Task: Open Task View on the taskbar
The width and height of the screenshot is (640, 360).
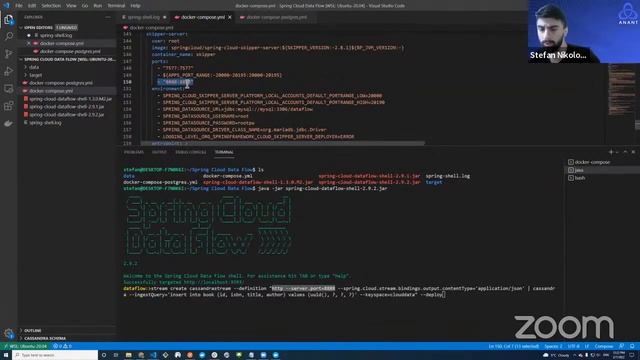Action: click(116, 355)
